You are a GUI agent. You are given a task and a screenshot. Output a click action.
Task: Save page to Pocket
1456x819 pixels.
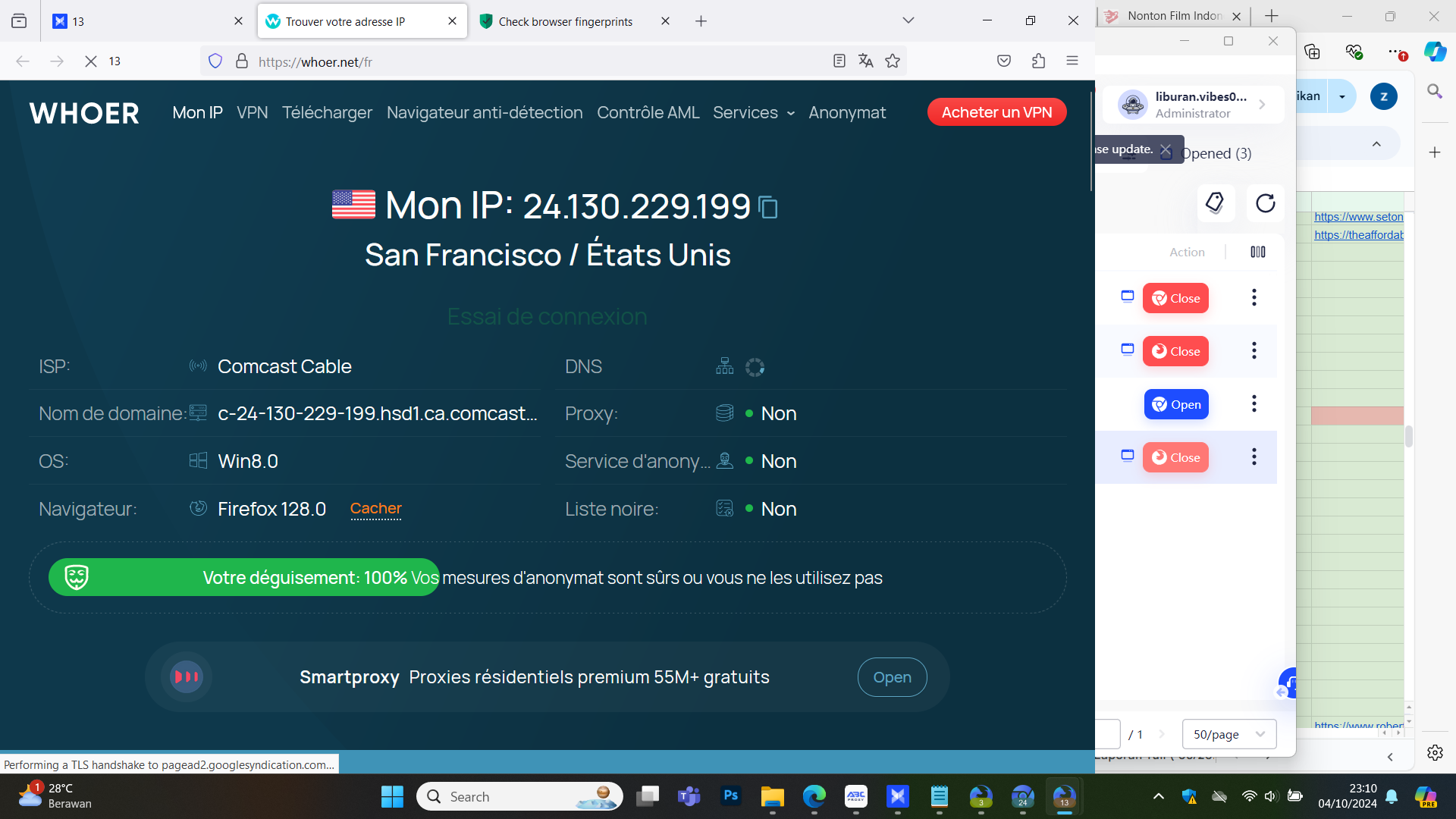click(x=1004, y=61)
